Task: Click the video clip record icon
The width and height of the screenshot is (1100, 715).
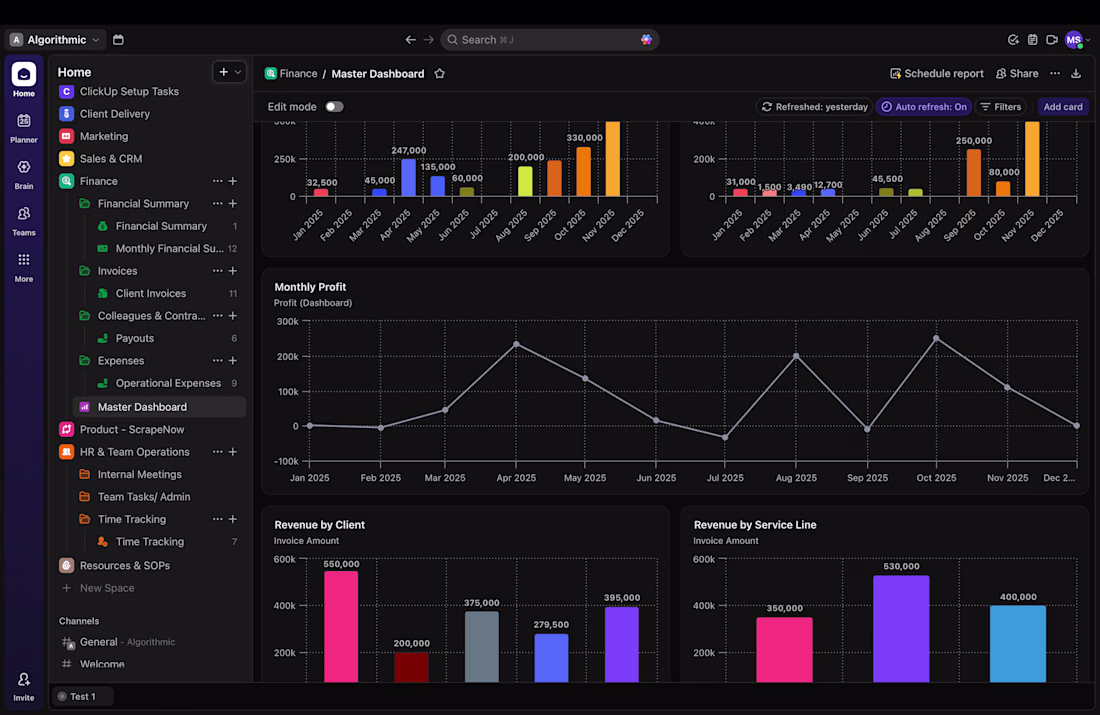Action: click(1052, 40)
